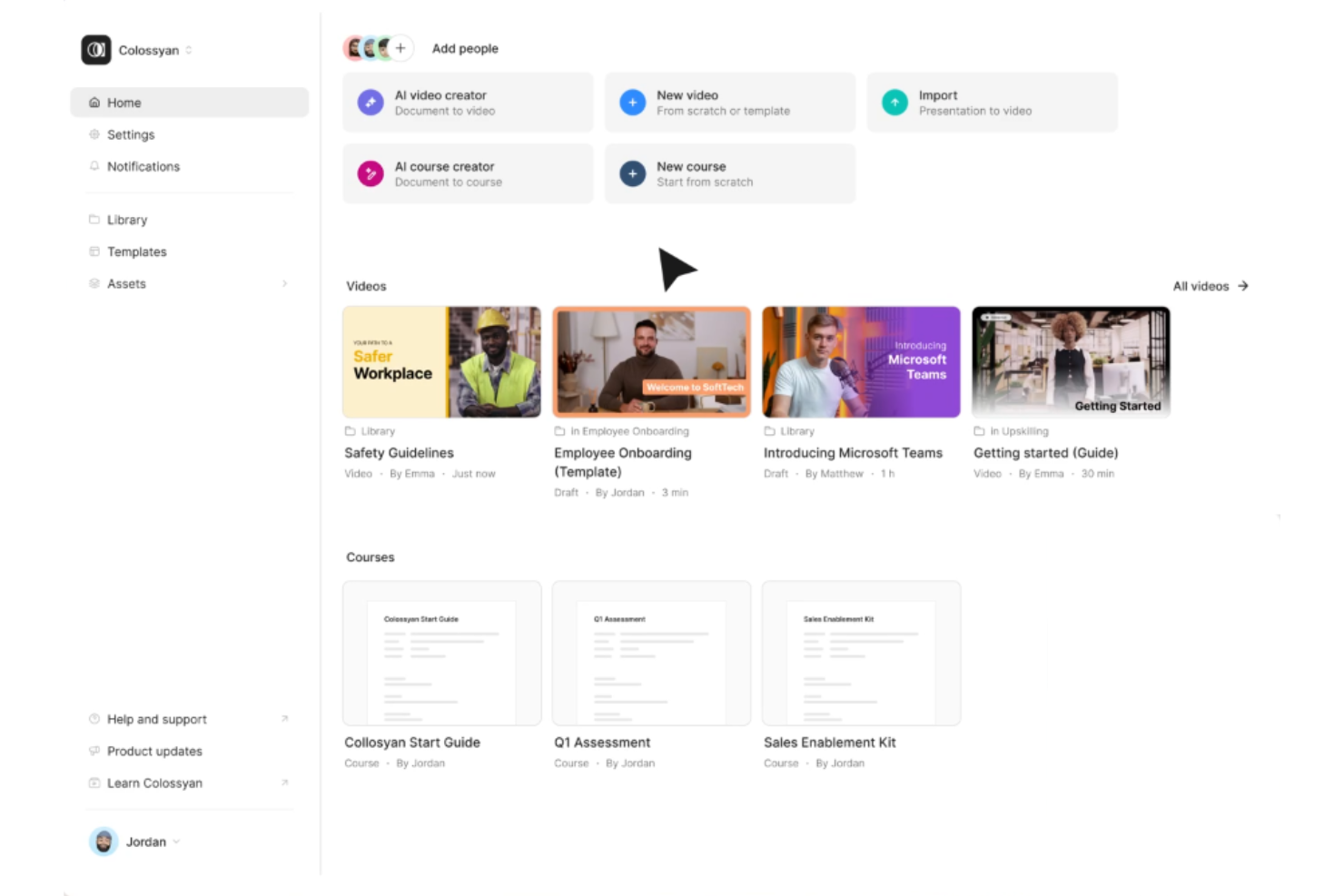Click the AI video creator purple icon
The width and height of the screenshot is (1344, 896).
pos(371,103)
